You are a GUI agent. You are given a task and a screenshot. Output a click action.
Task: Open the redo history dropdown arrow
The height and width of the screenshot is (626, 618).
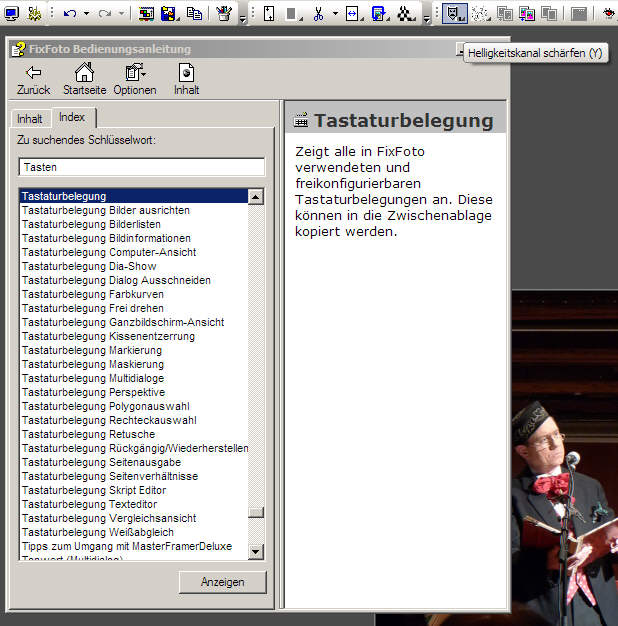click(122, 14)
